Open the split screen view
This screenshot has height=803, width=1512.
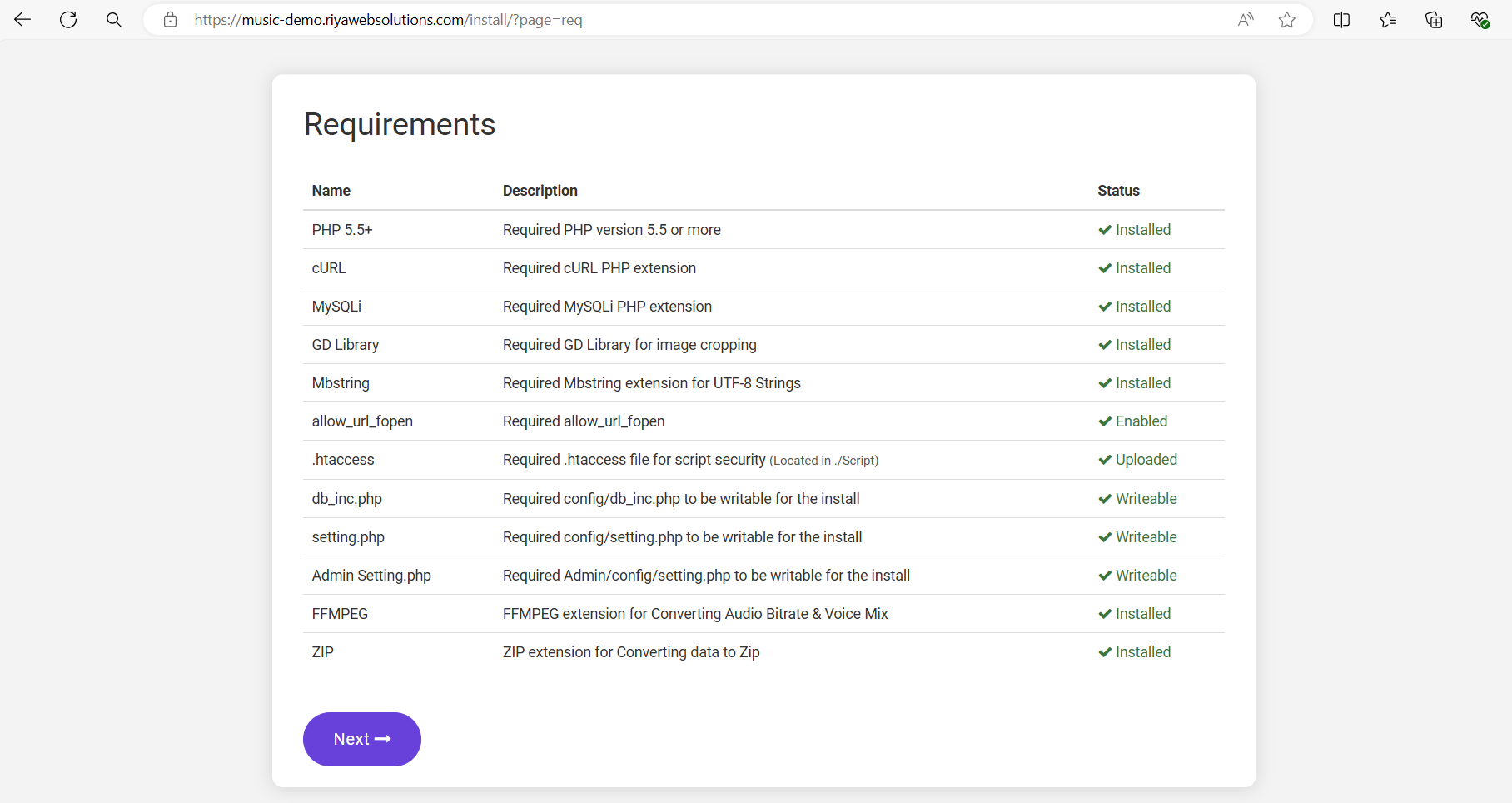pyautogui.click(x=1341, y=20)
